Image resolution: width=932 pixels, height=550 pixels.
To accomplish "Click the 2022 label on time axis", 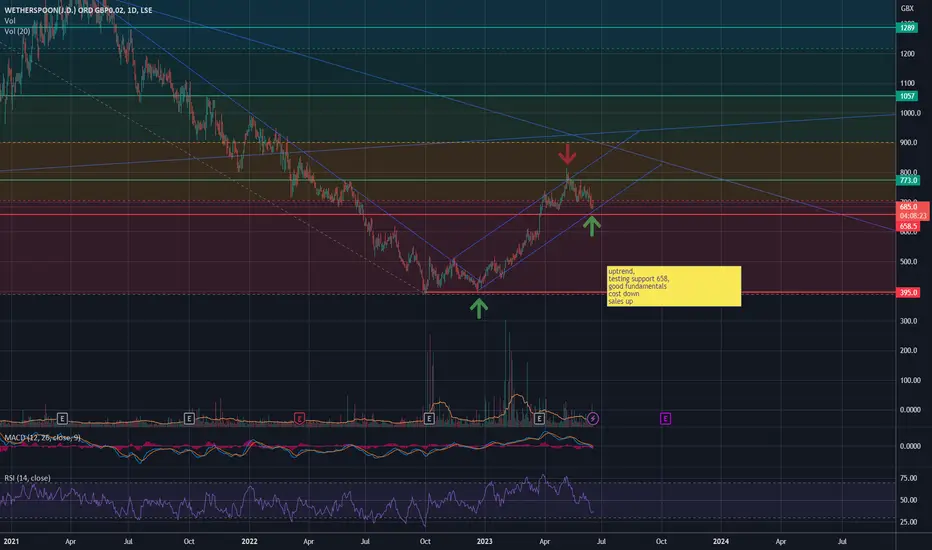I will (x=249, y=541).
